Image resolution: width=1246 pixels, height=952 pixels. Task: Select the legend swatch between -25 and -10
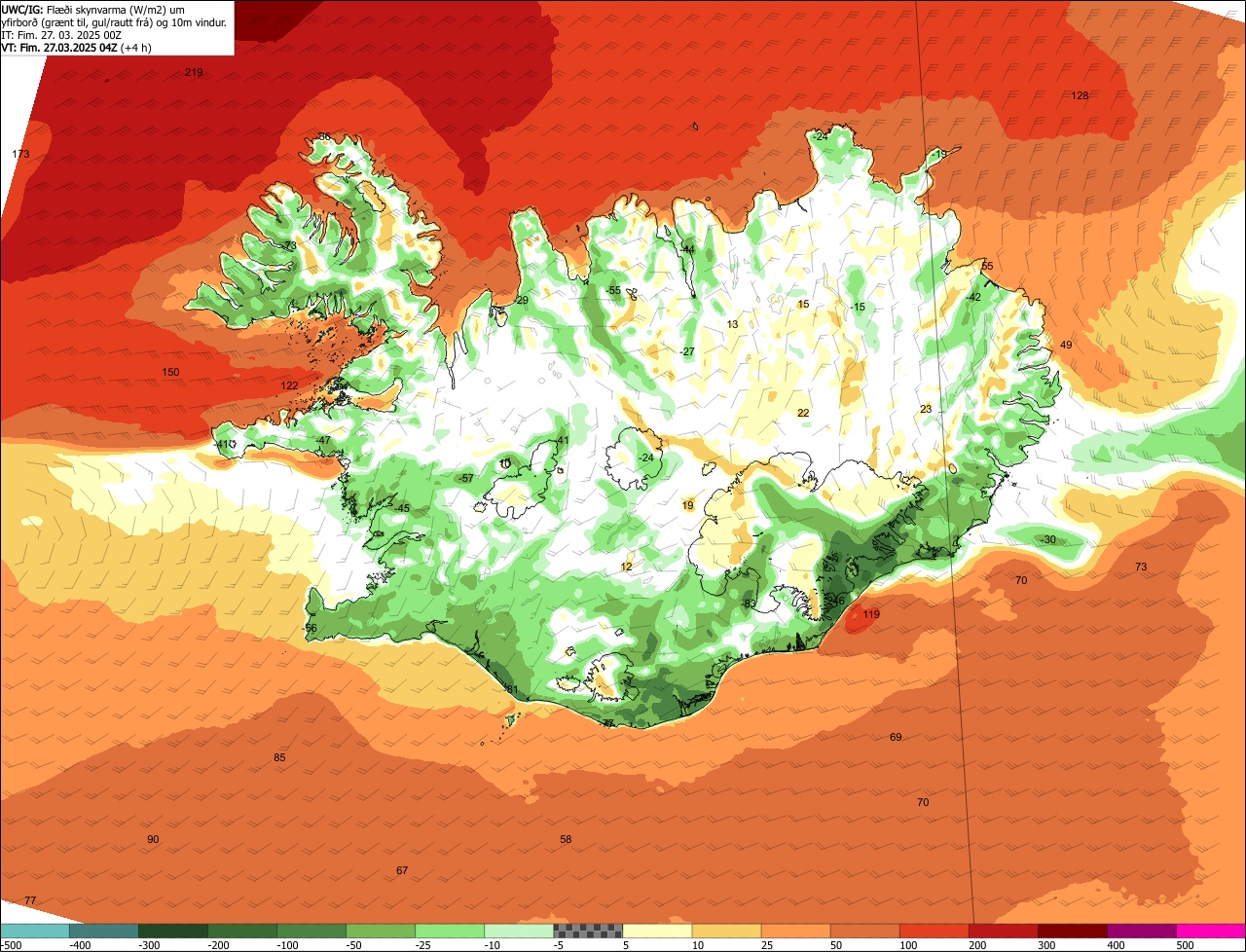tap(449, 931)
